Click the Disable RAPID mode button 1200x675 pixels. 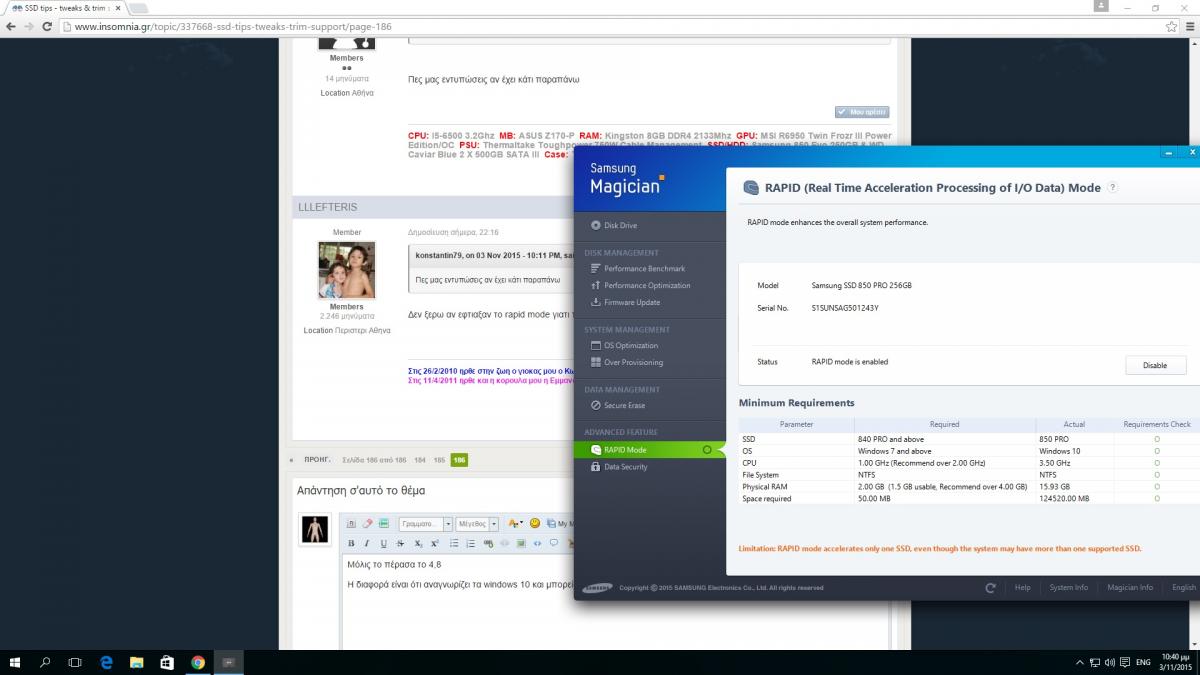[1155, 365]
